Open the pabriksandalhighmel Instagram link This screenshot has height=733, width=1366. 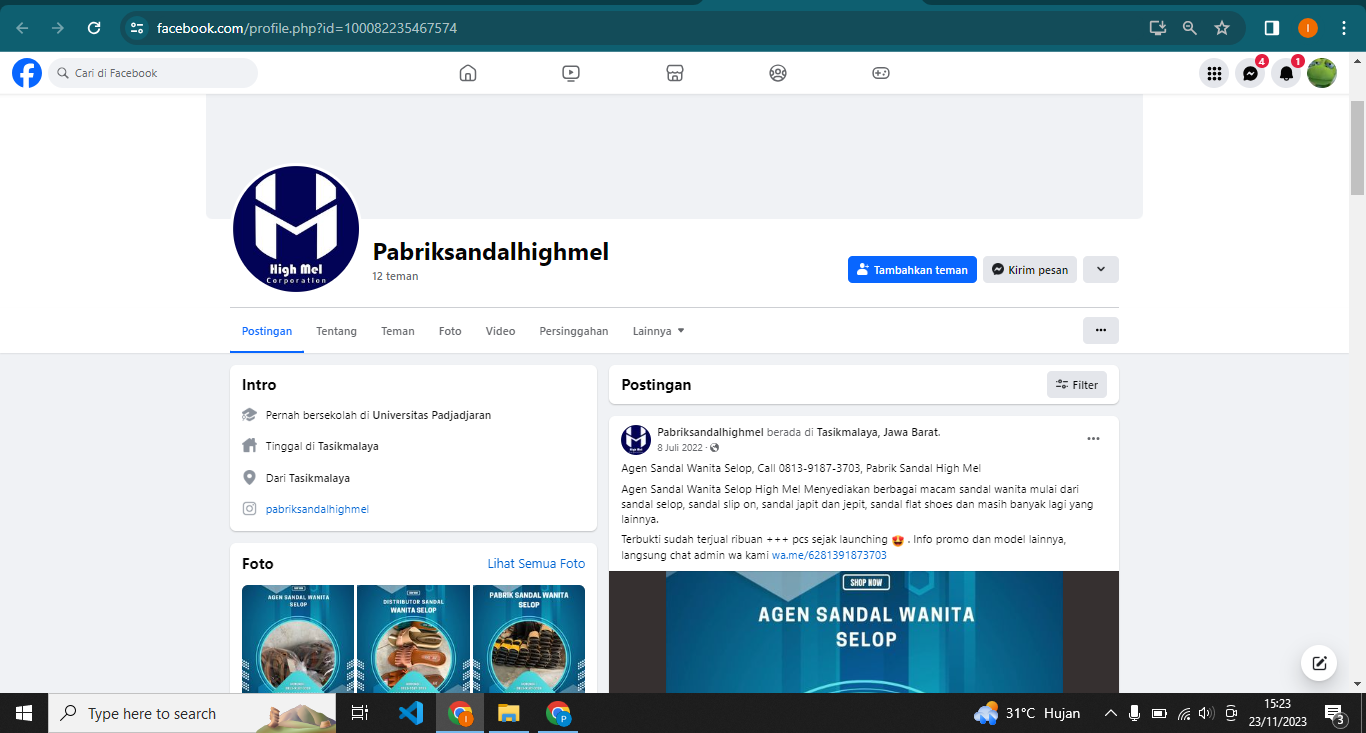tap(317, 509)
